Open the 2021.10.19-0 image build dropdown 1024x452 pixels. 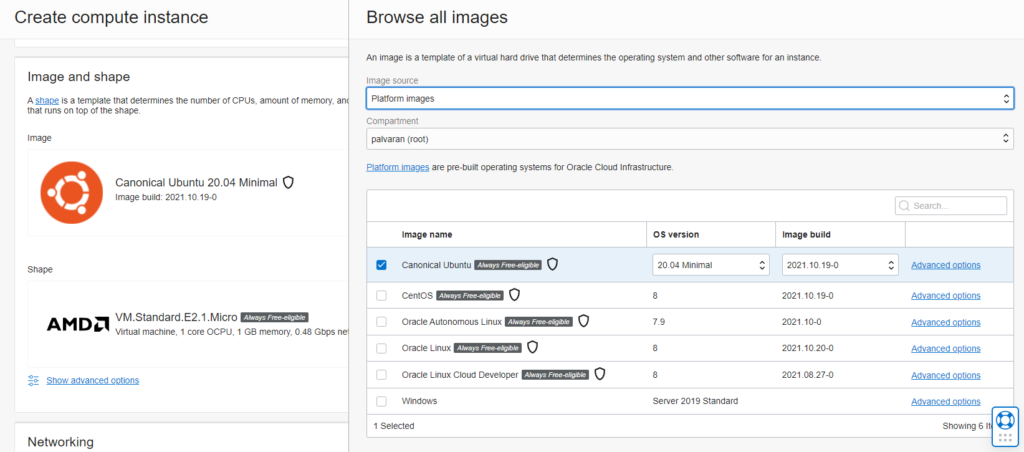(840, 265)
